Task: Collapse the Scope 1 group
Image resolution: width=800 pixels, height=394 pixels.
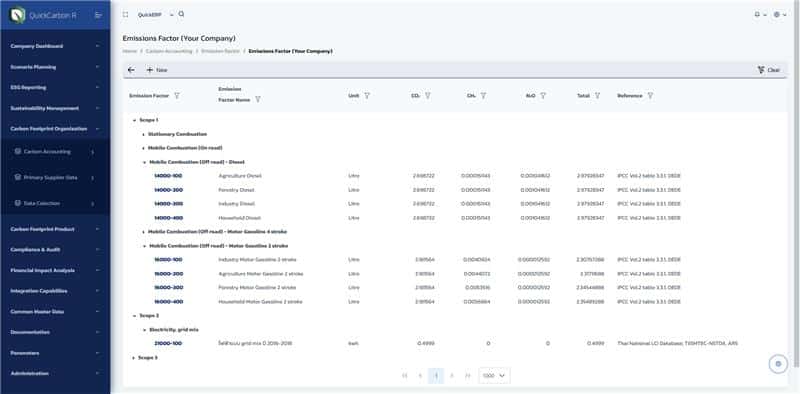Action: [x=134, y=120]
